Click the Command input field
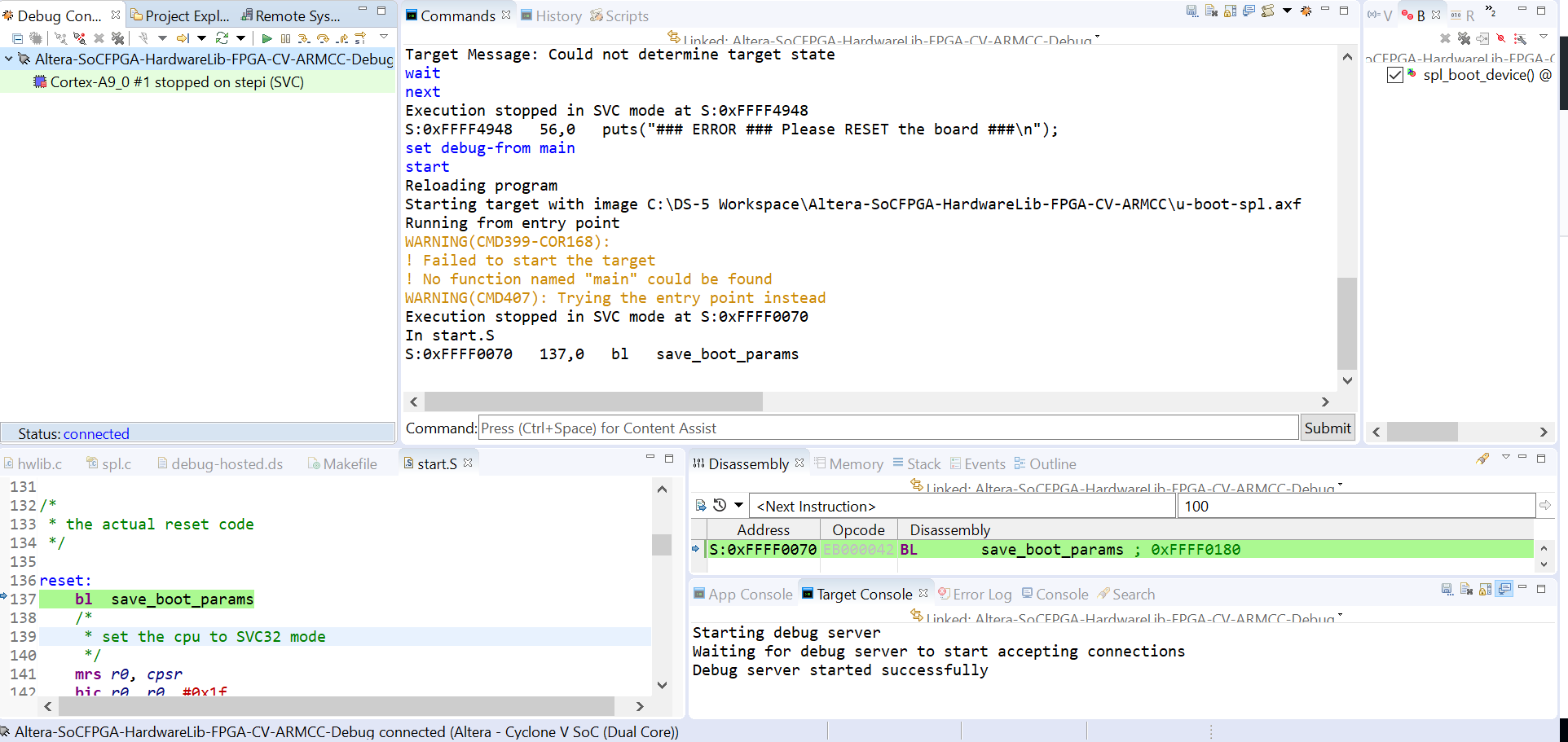 tap(887, 428)
